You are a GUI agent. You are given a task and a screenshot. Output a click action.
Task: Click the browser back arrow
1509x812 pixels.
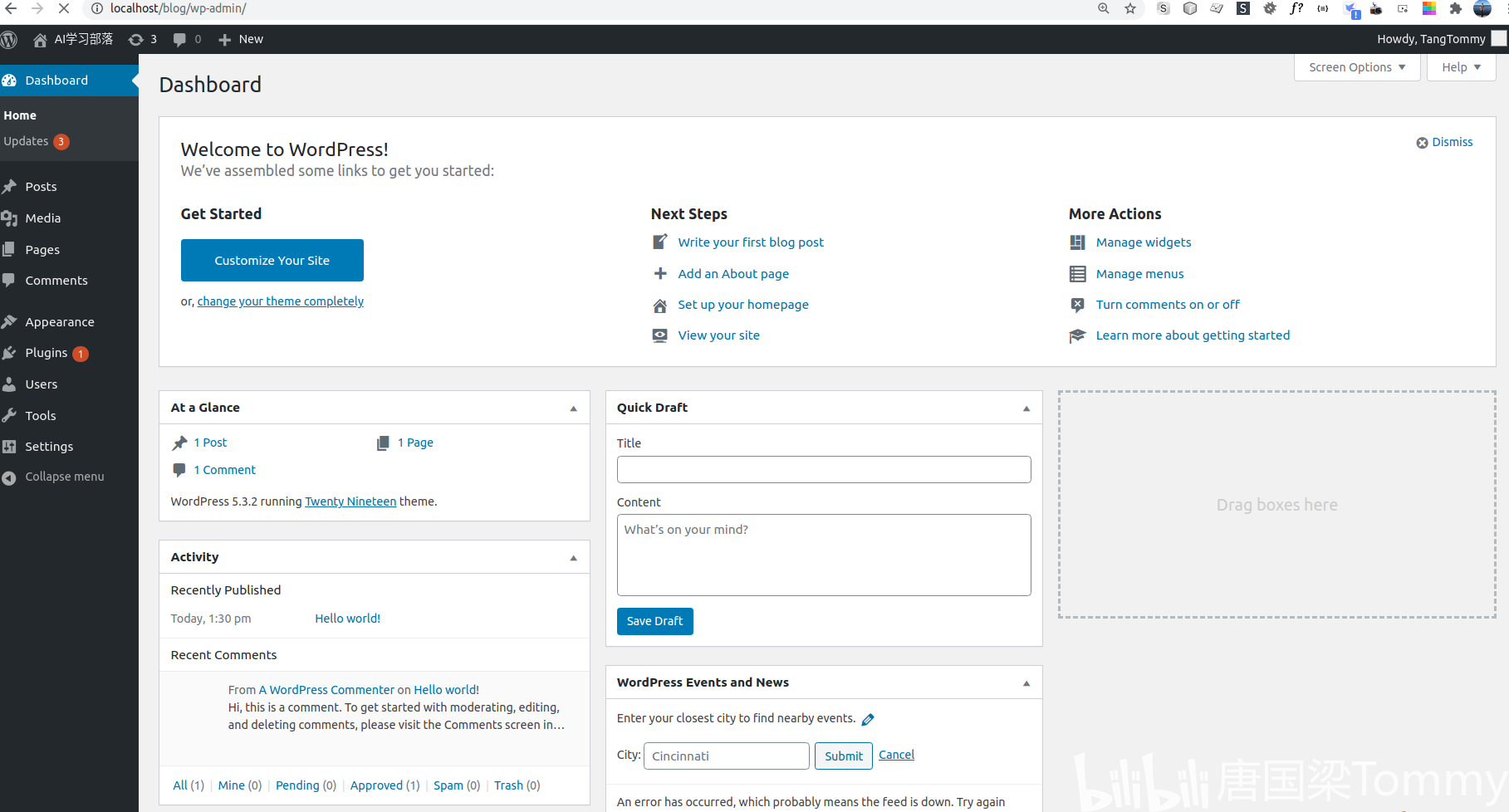point(11,8)
